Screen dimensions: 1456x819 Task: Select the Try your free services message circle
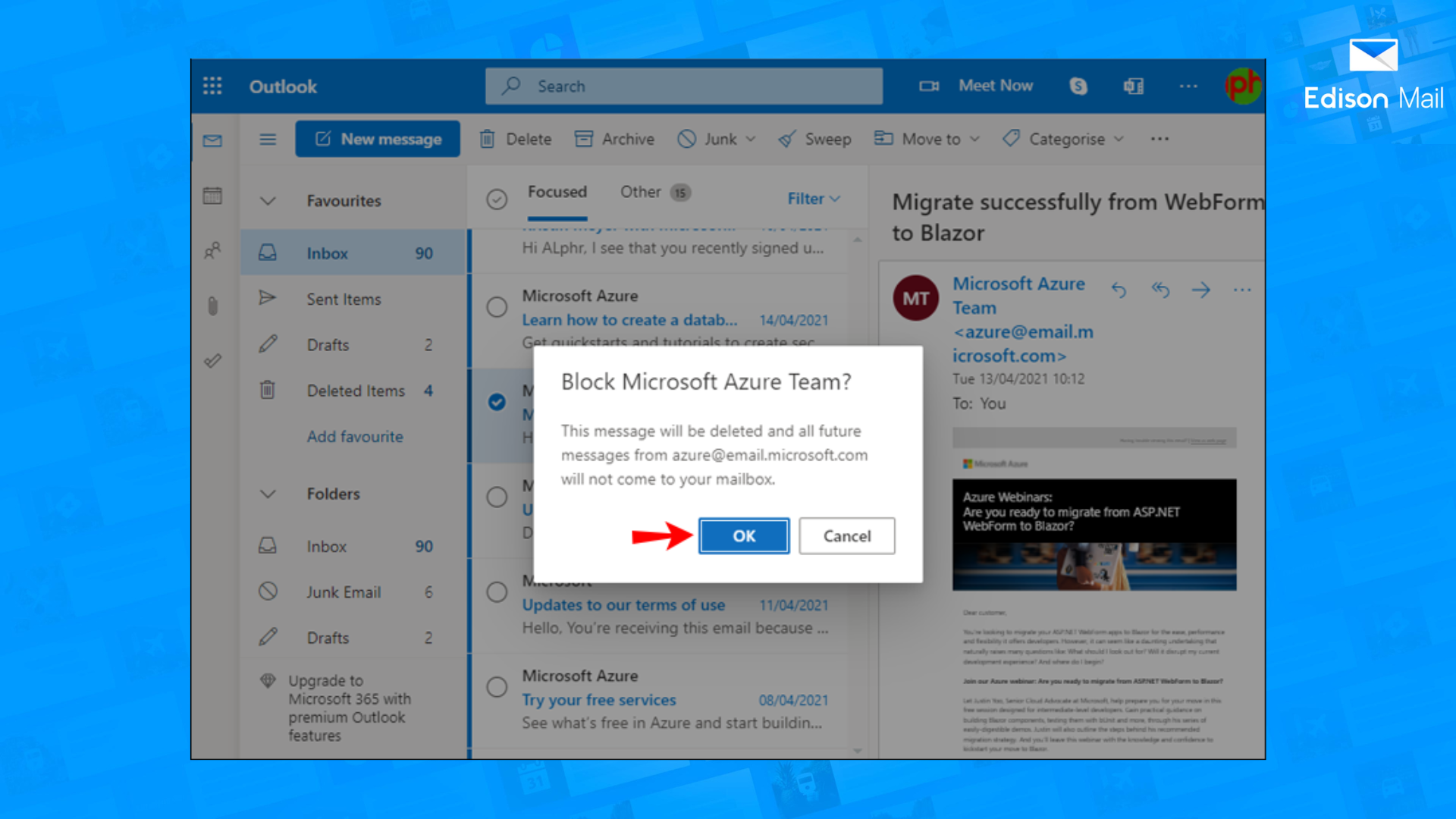(497, 687)
